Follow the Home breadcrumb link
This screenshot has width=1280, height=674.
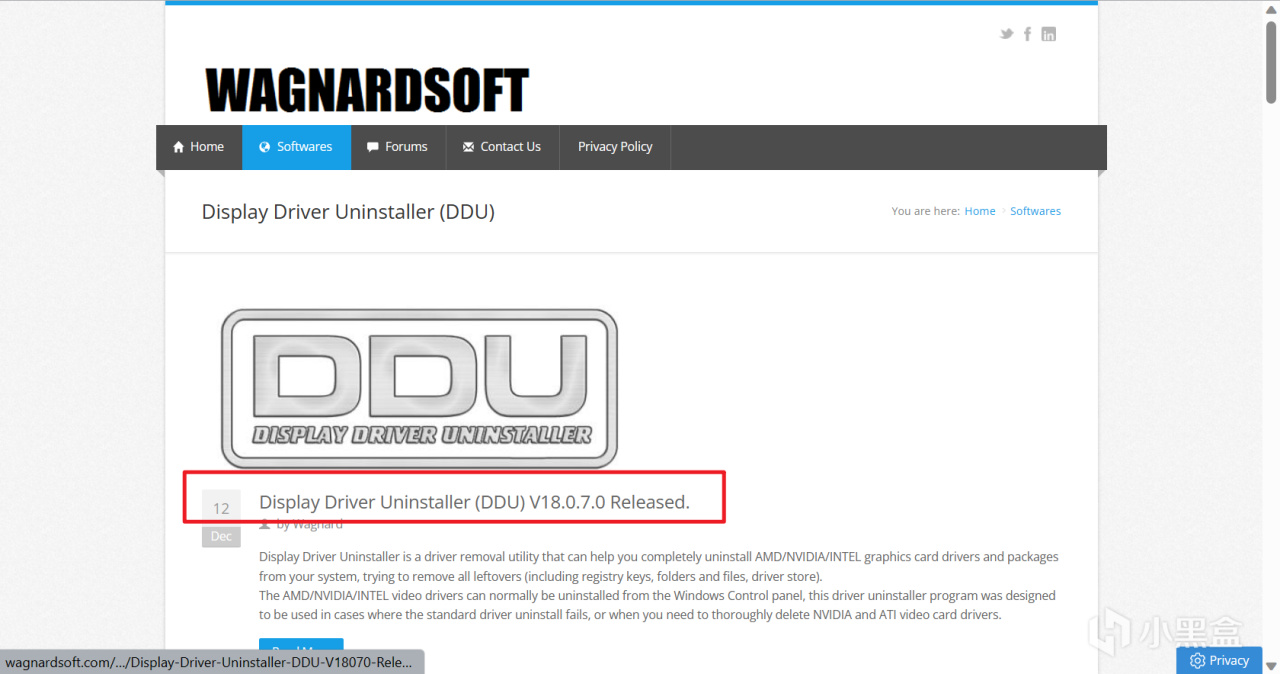(980, 211)
